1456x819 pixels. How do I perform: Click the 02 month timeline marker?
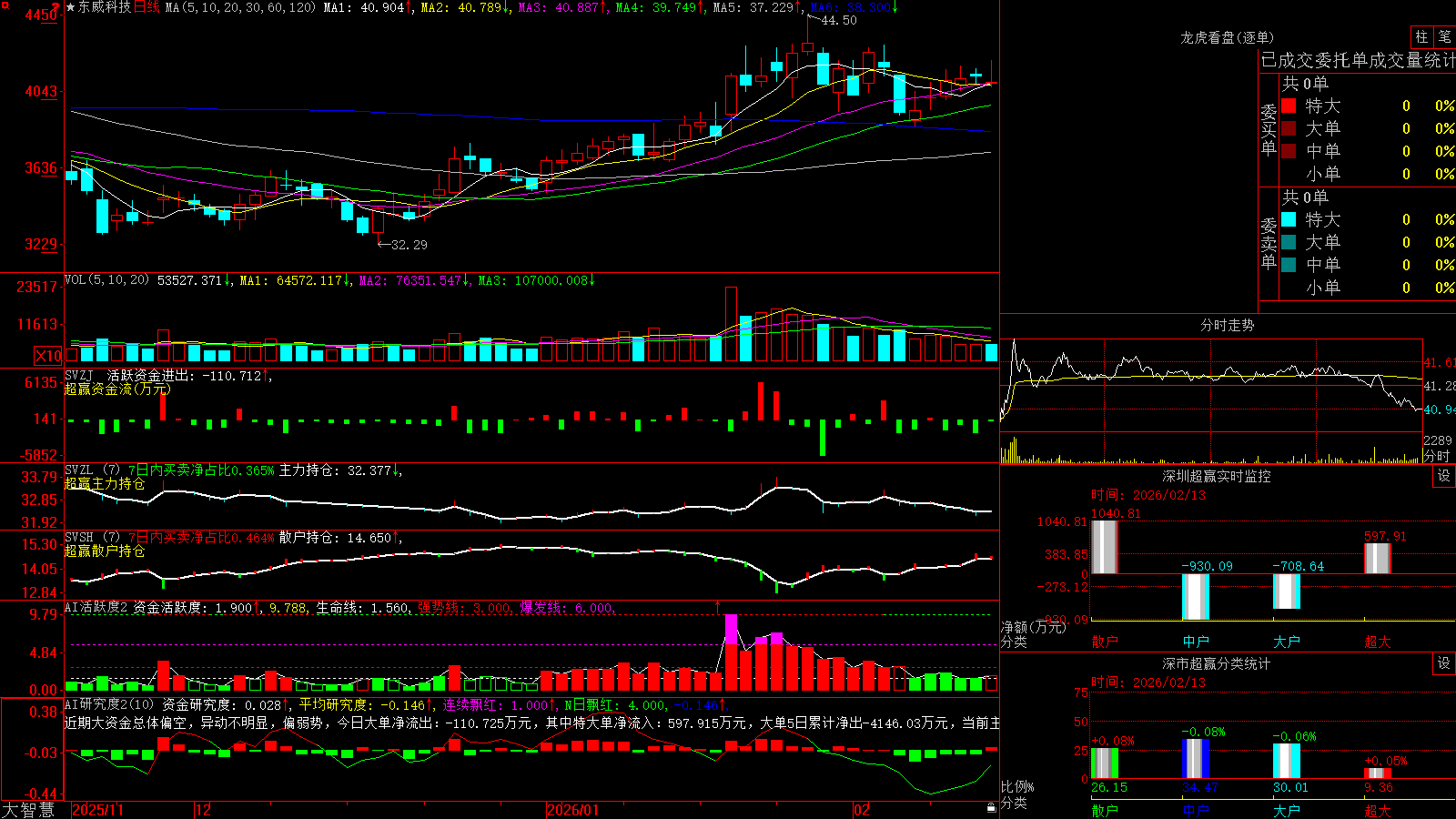pos(862,810)
